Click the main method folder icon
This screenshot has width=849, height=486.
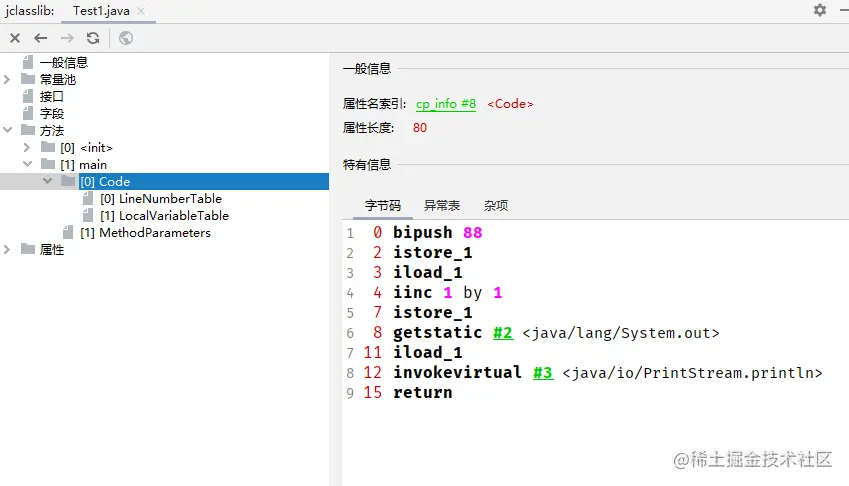tap(48, 164)
